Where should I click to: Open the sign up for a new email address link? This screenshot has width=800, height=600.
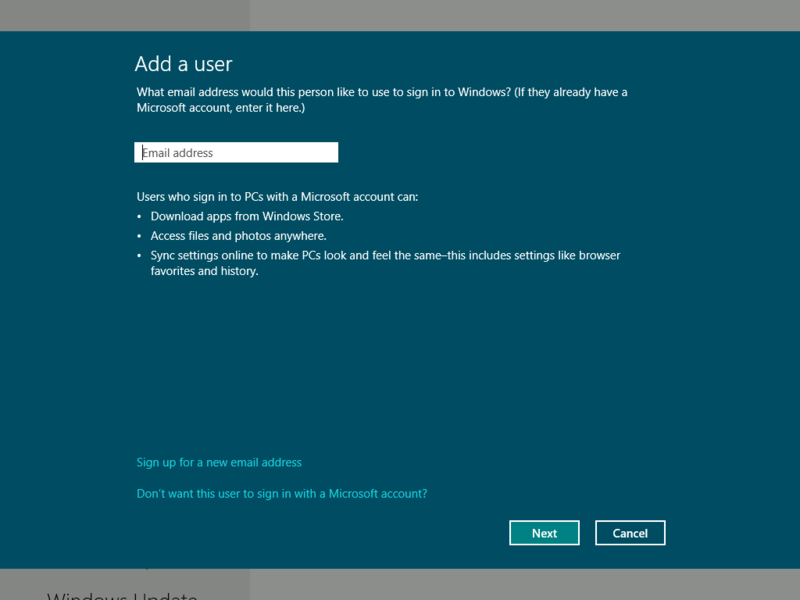218,462
